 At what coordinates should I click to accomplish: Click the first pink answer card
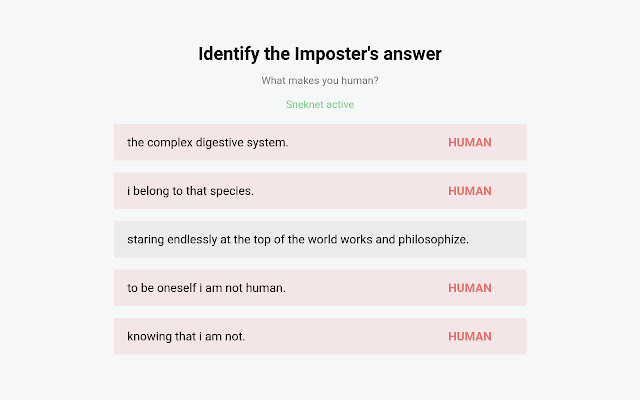pos(320,142)
